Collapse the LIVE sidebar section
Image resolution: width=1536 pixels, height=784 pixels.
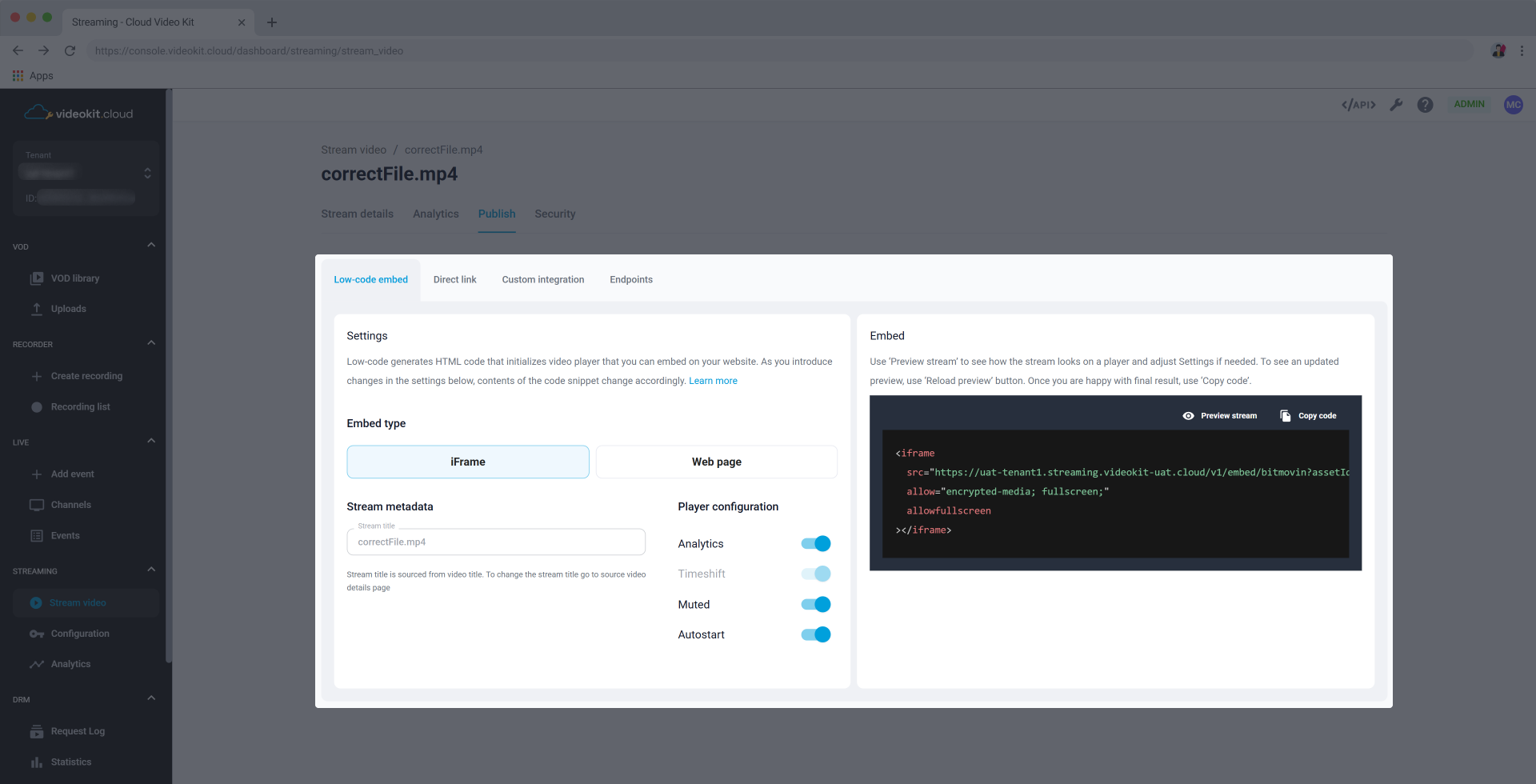coord(151,441)
